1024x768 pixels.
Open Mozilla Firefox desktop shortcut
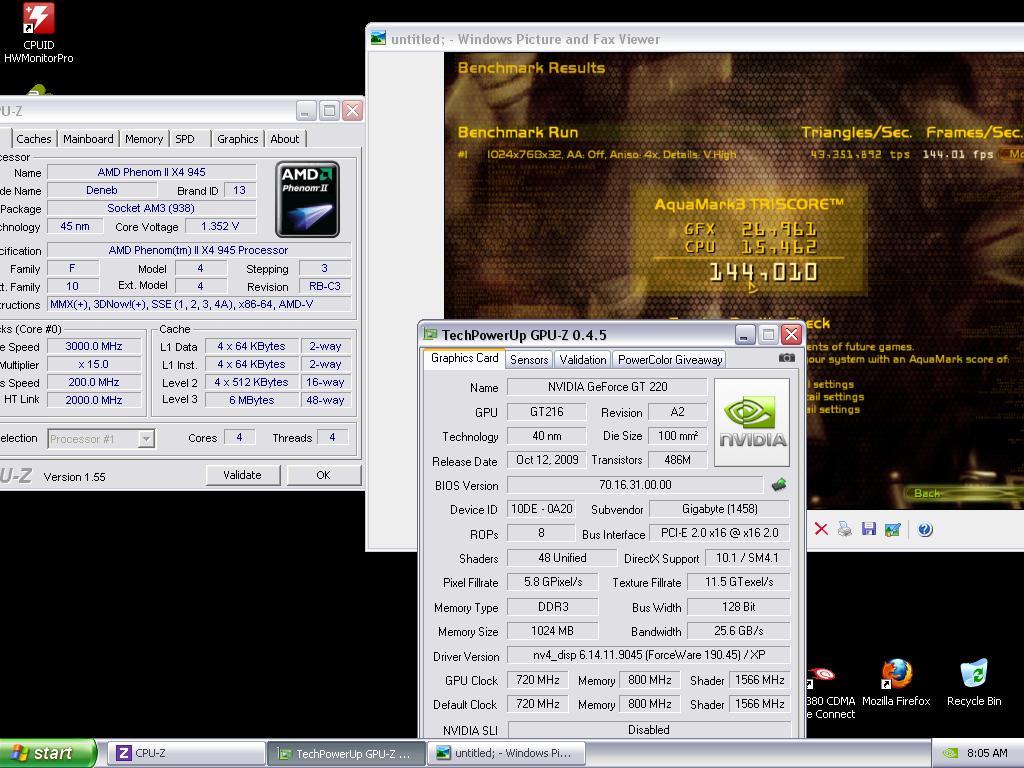896,683
